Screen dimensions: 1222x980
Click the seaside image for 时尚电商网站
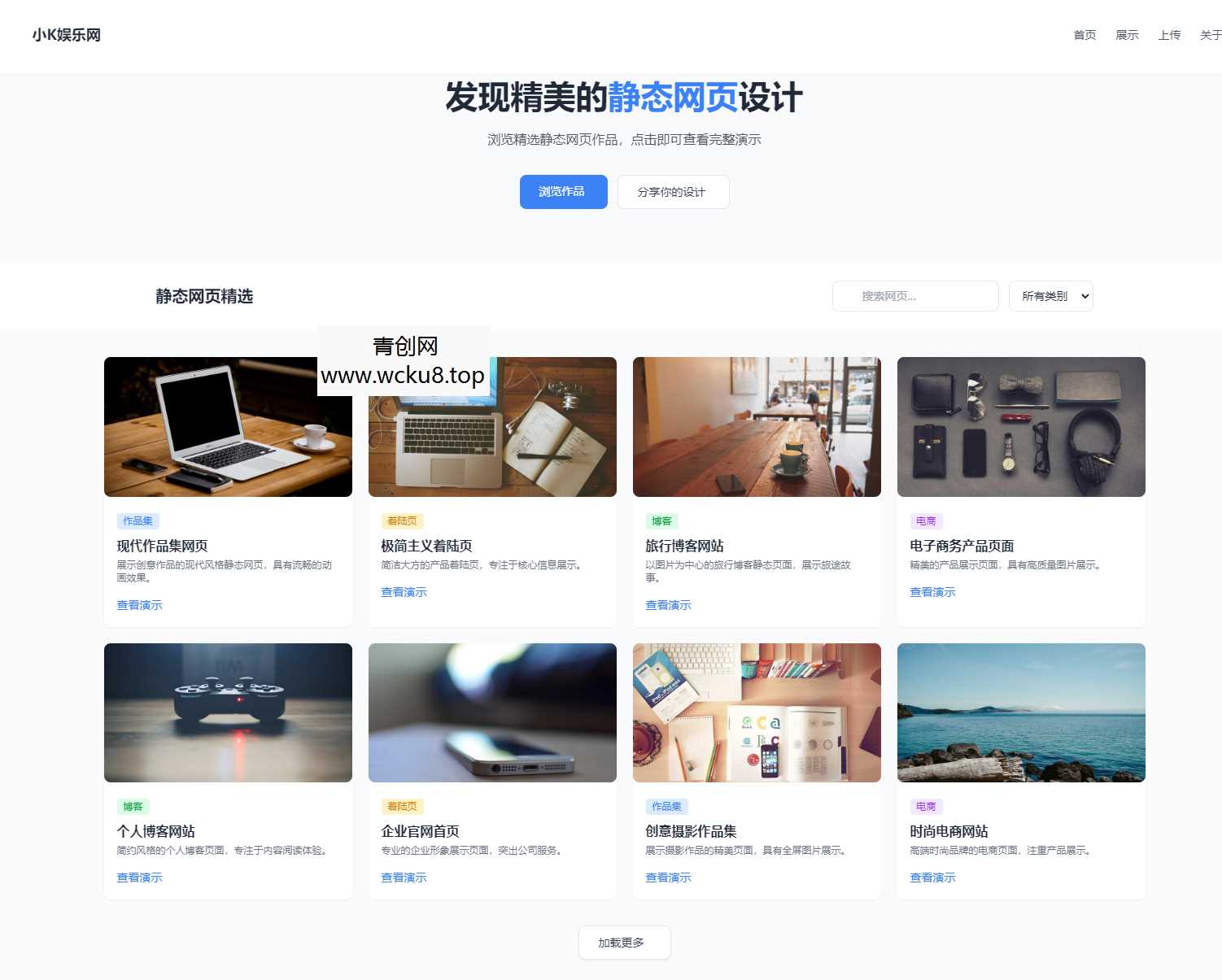[1021, 712]
